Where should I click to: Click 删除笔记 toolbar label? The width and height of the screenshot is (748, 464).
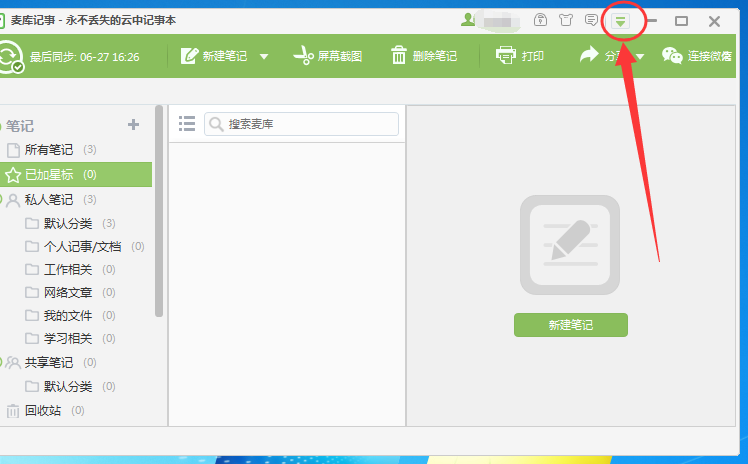[435, 56]
